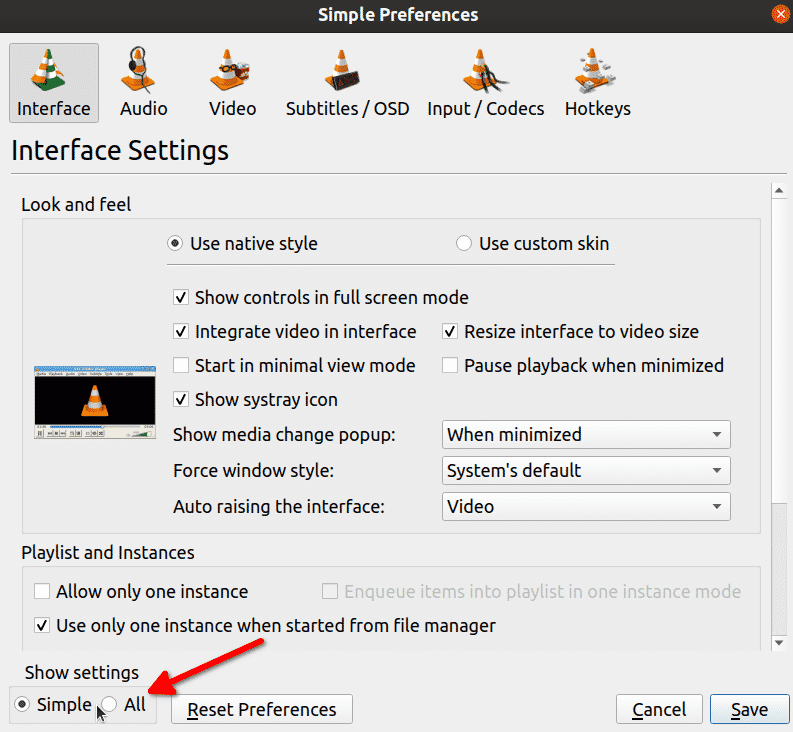Open the Audio headphones cone icon
This screenshot has height=732, width=793.
(x=143, y=83)
